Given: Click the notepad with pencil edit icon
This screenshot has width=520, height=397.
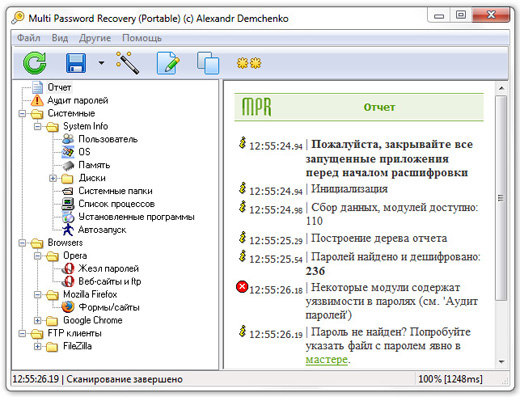Looking at the screenshot, I should (x=168, y=62).
